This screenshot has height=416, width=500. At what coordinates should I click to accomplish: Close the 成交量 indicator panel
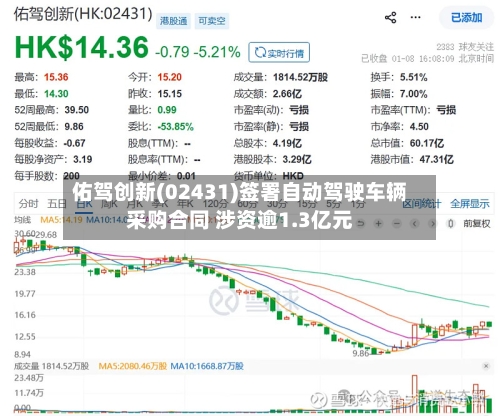(486, 366)
